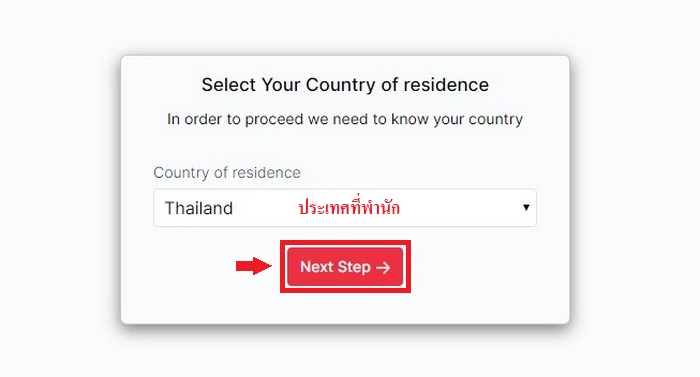Click empty space inside the dropdown, right of Thai text
The width and height of the screenshot is (700, 377).
[x=460, y=208]
